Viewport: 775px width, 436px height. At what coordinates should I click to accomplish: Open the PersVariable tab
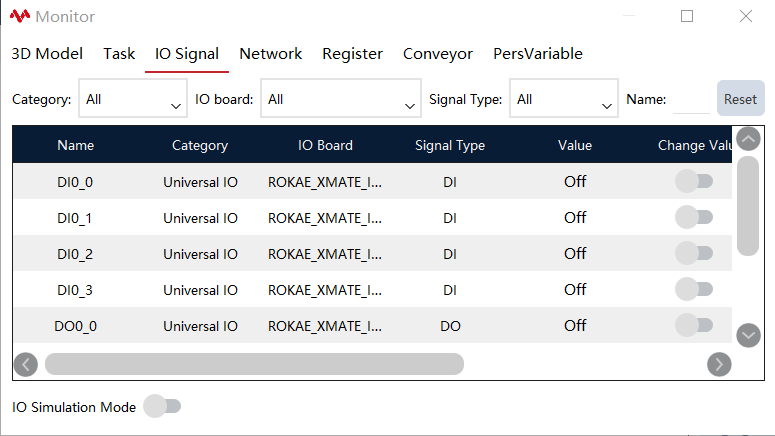coord(538,54)
